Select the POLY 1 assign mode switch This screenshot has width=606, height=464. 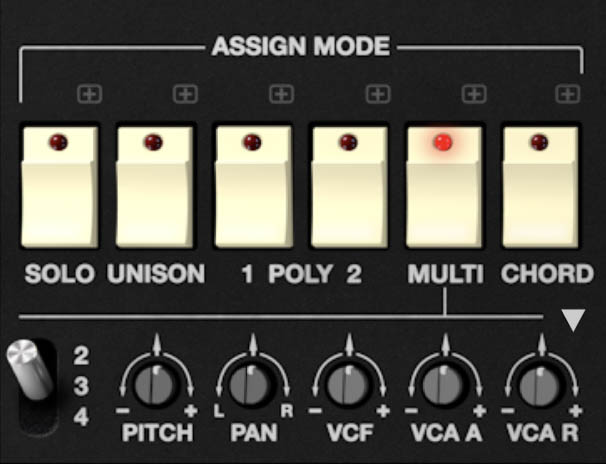[x=254, y=187]
